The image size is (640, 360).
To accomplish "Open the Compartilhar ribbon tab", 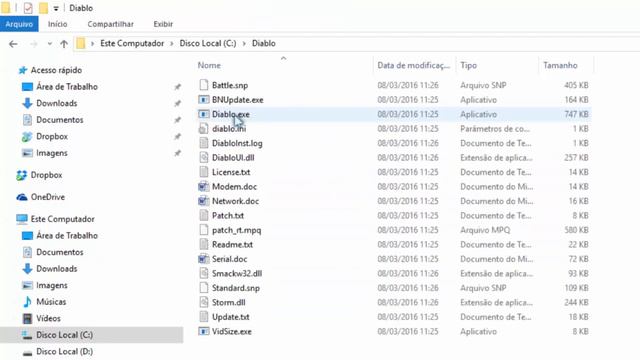I will [111, 24].
